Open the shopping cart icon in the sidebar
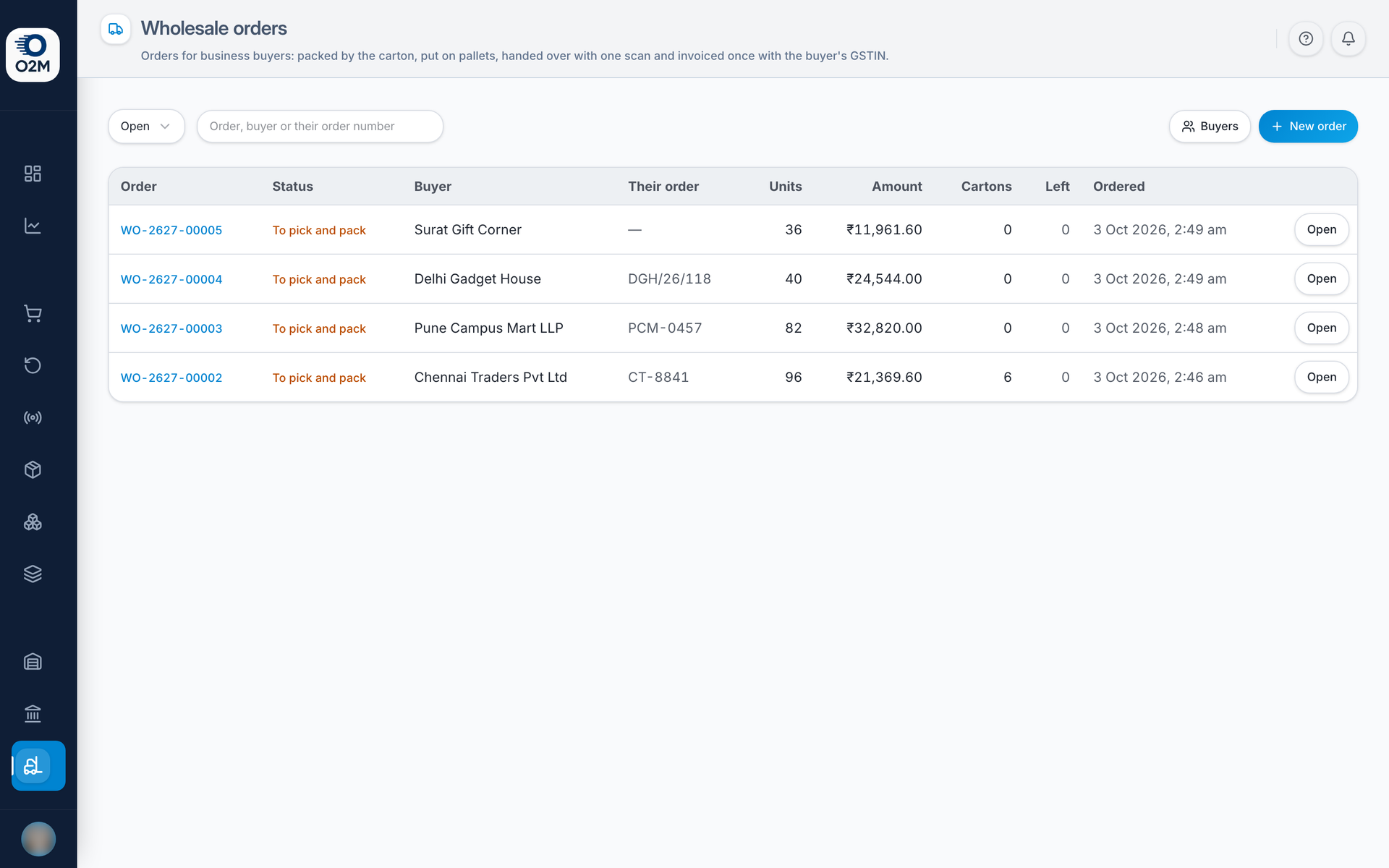The width and height of the screenshot is (1389, 868). 33,313
